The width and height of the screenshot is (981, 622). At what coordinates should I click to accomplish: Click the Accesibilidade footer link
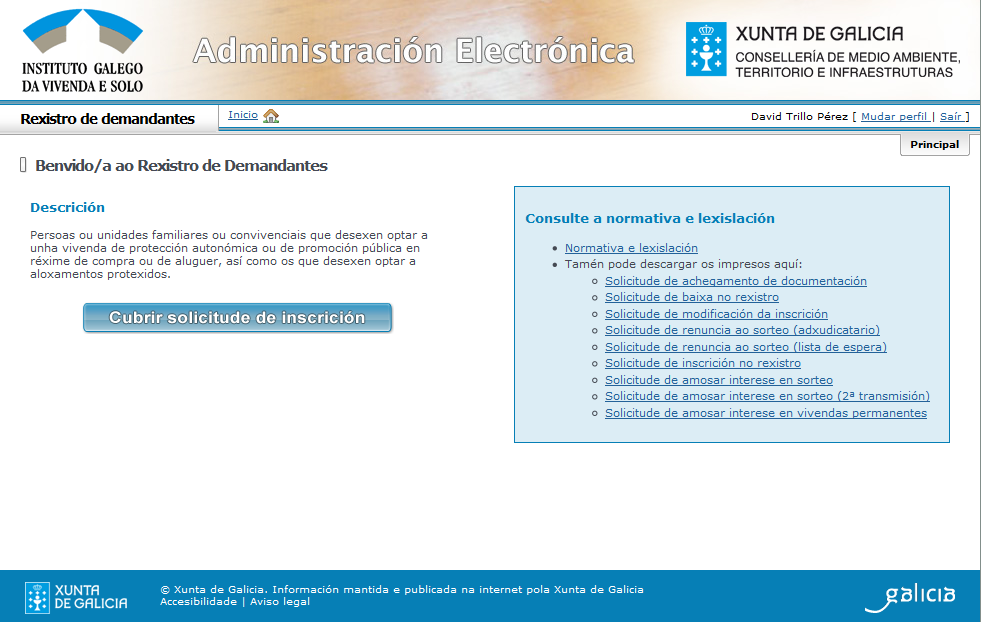pyautogui.click(x=198, y=601)
